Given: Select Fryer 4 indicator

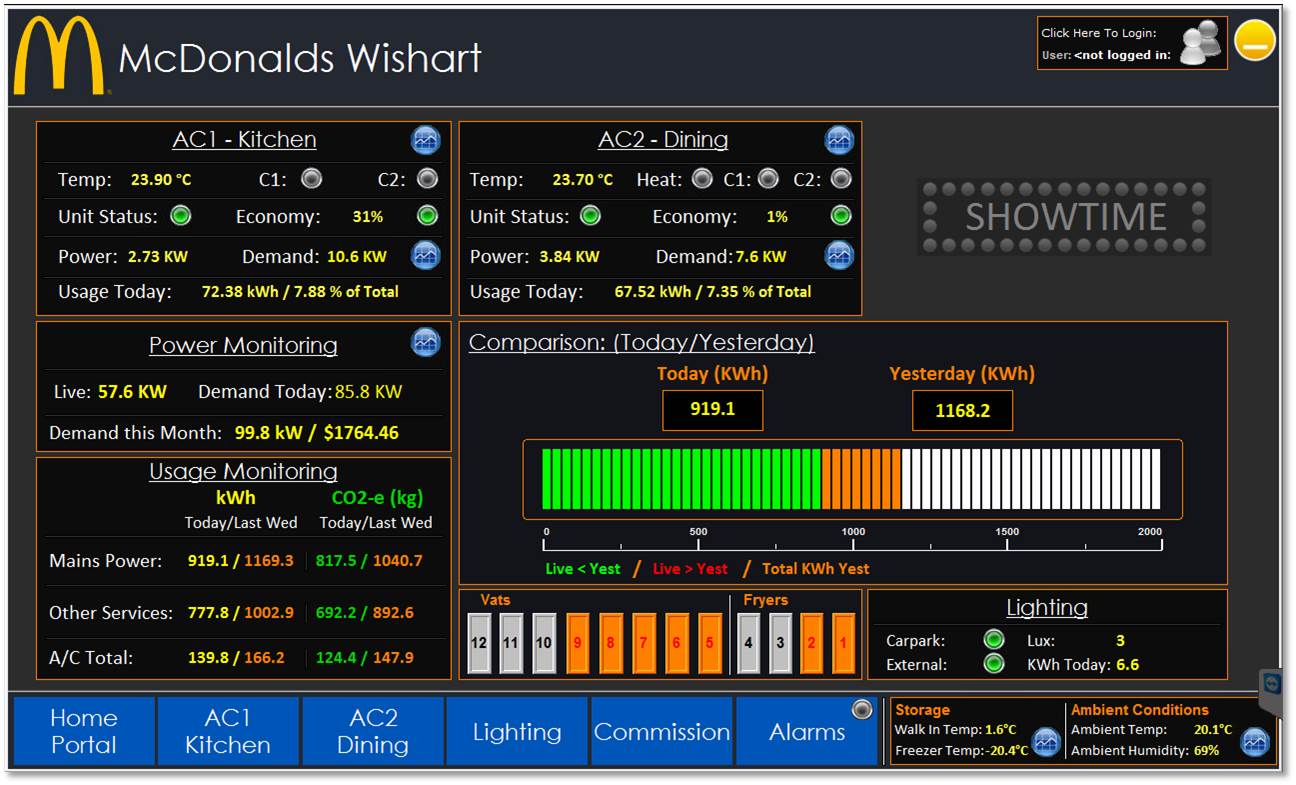Looking at the screenshot, I should pyautogui.click(x=748, y=643).
